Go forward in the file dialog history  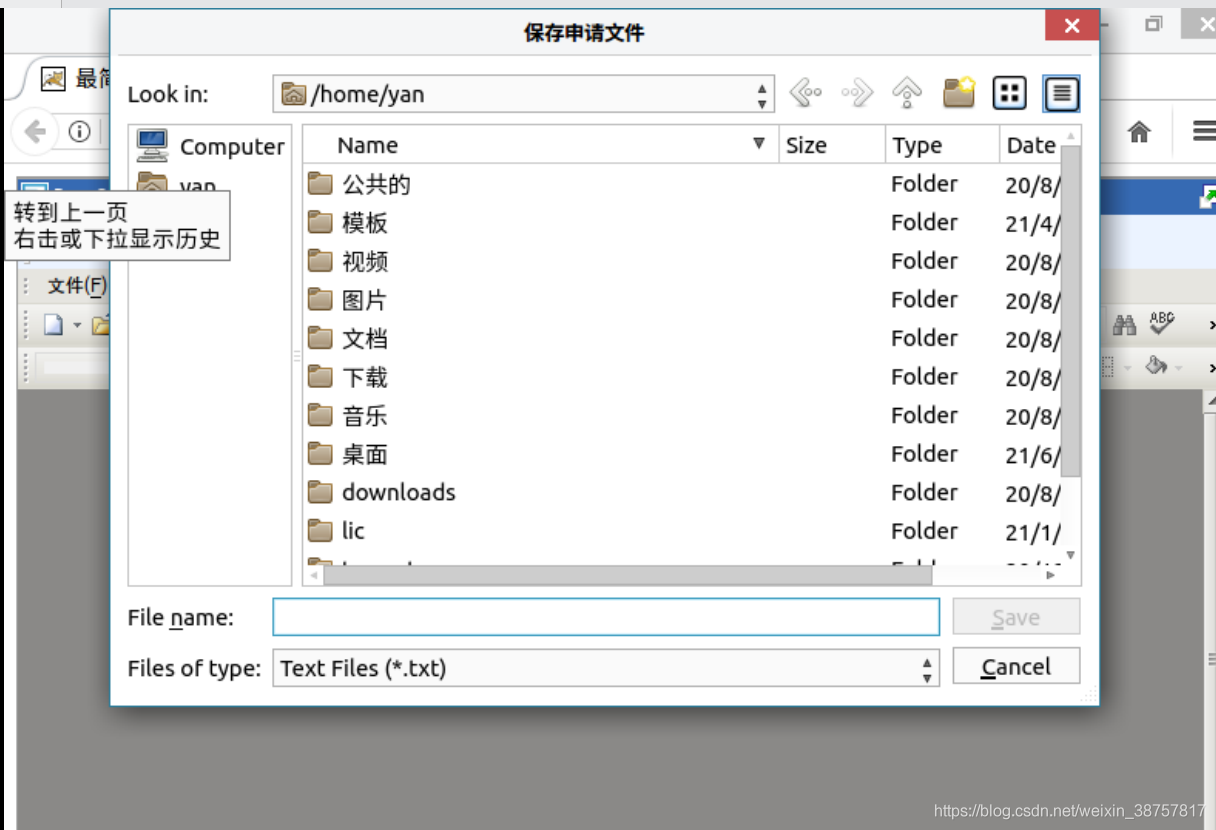tap(857, 94)
